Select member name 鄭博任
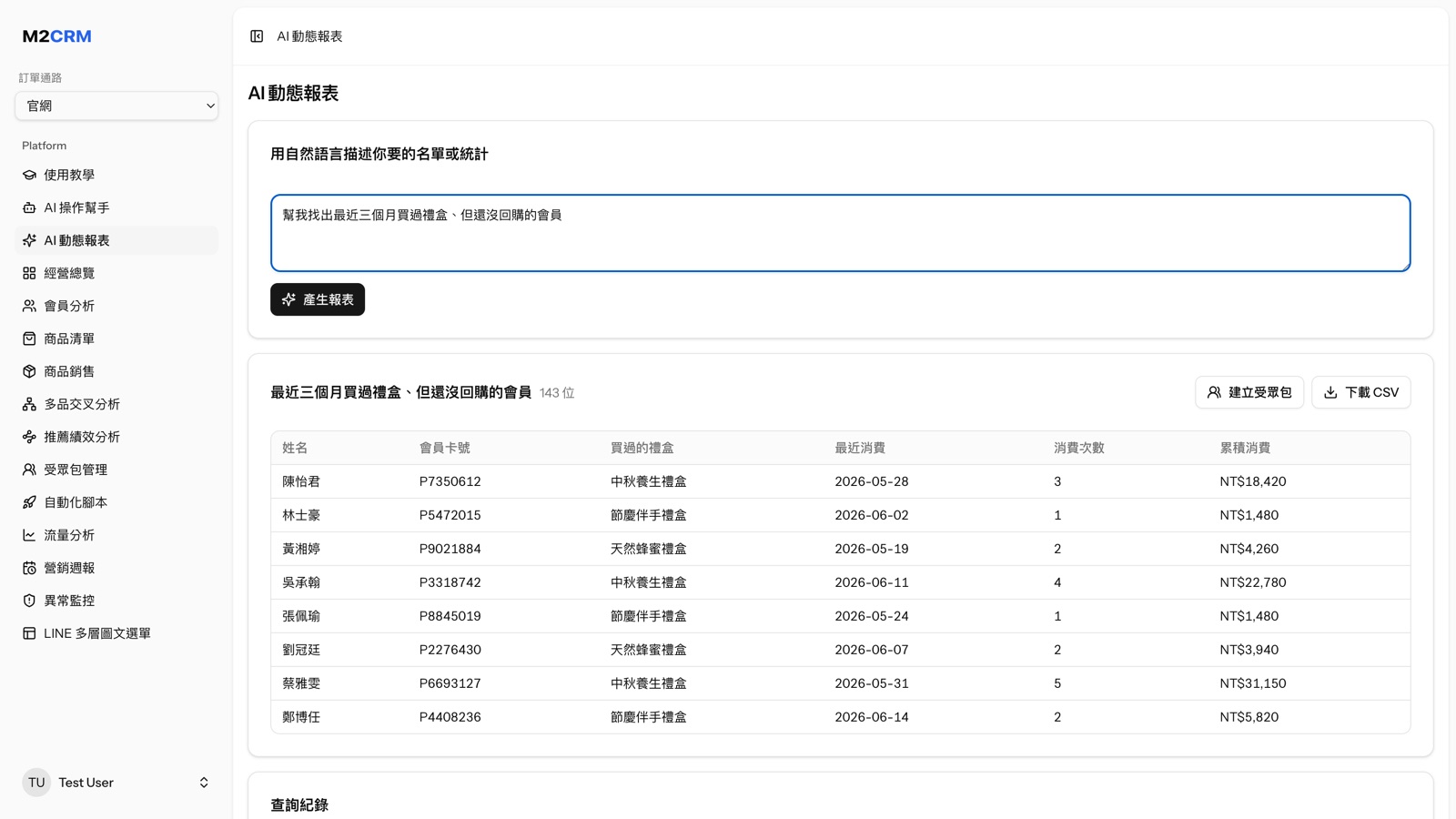 301,717
